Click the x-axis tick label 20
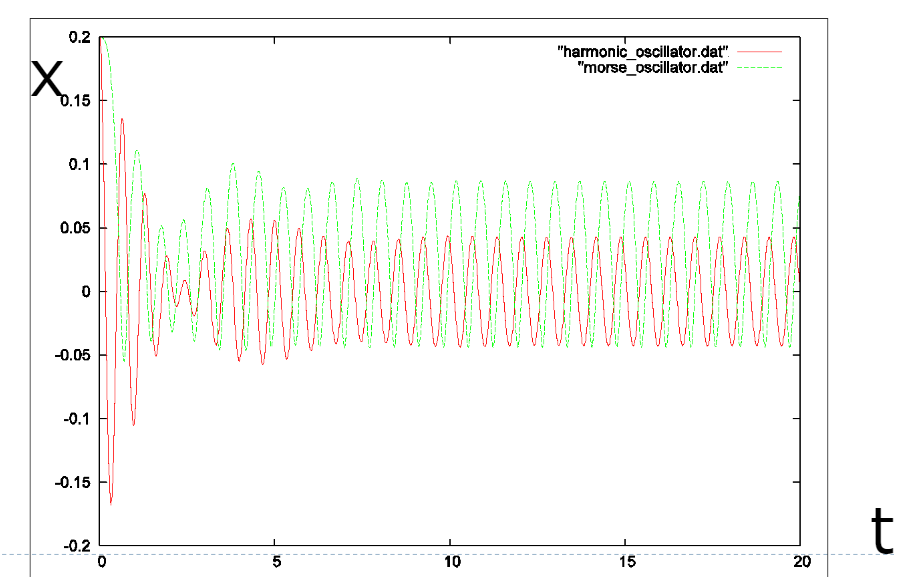The width and height of the screenshot is (906, 580). (802, 562)
